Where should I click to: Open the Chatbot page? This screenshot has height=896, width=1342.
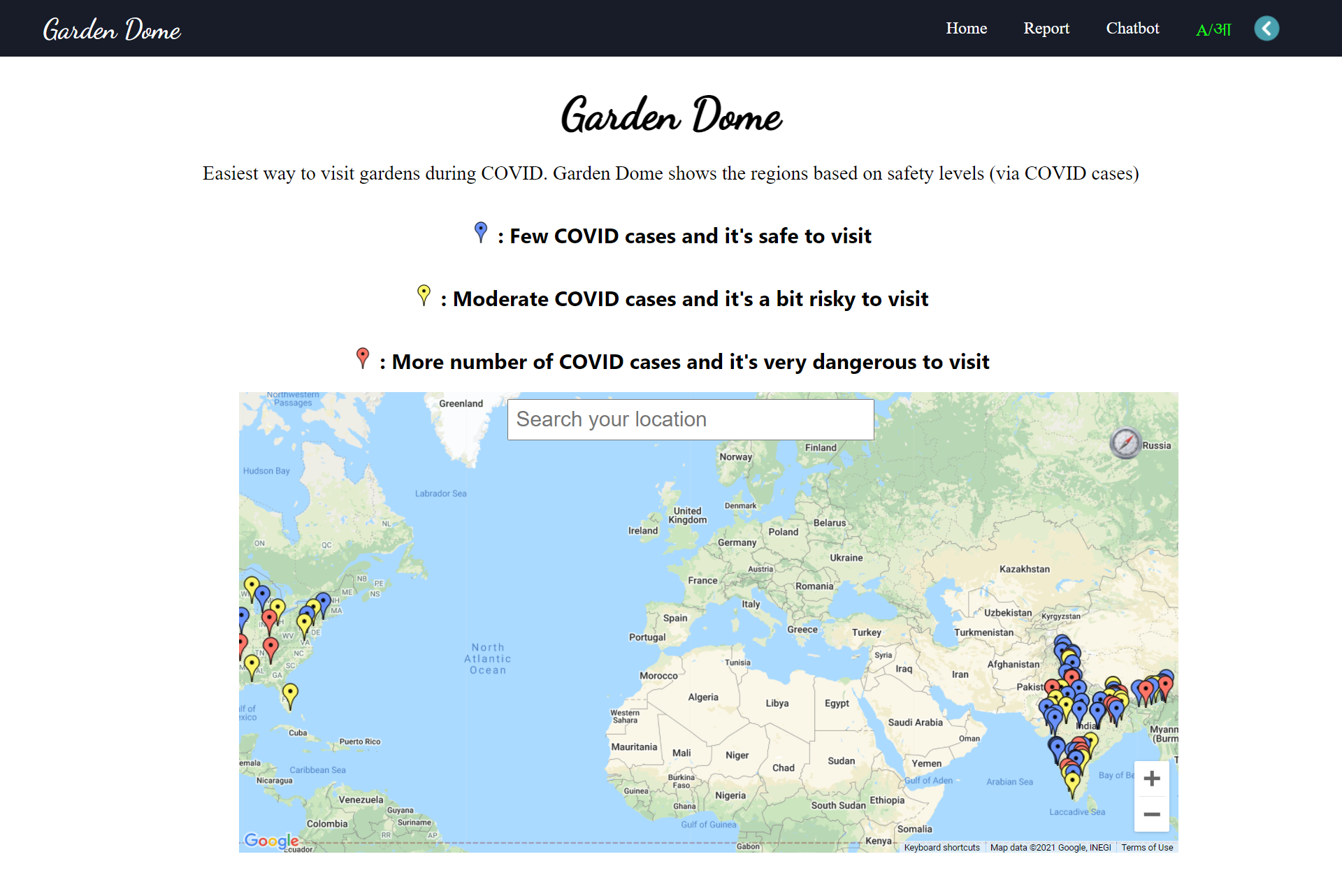1132,29
